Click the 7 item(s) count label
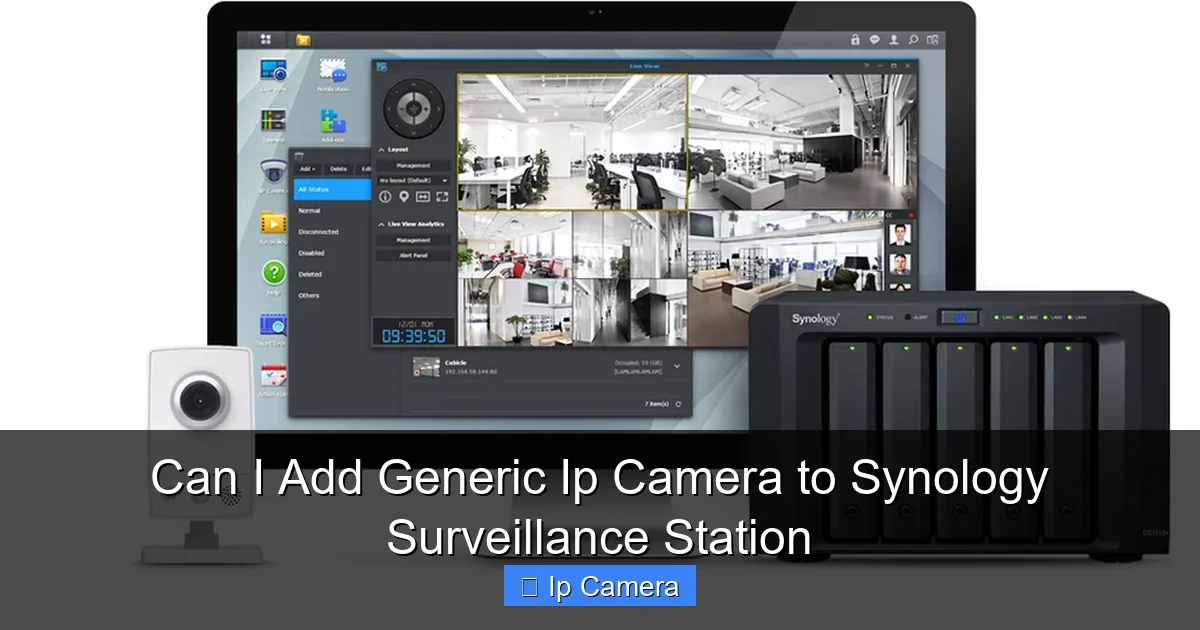 click(x=655, y=404)
